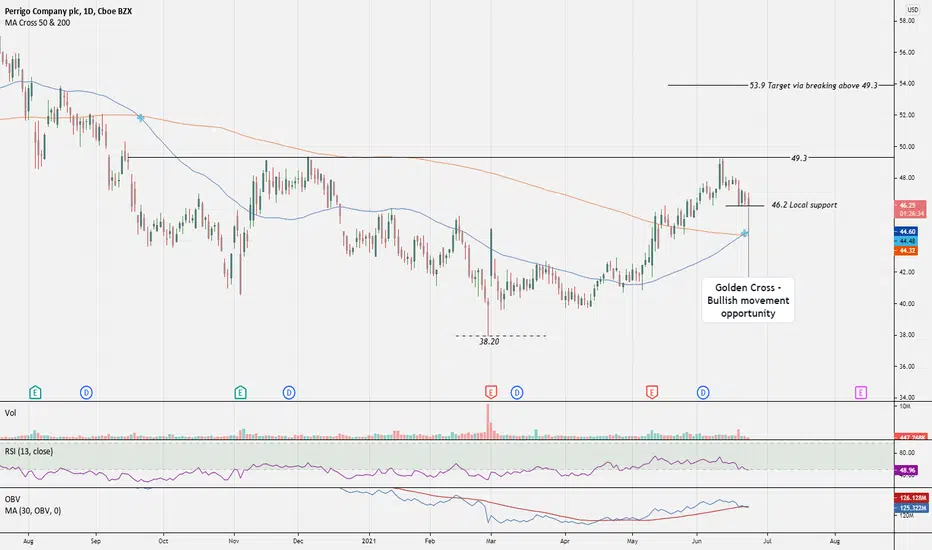Click the 38.20 low price label
This screenshot has width=932, height=550.
coord(489,342)
